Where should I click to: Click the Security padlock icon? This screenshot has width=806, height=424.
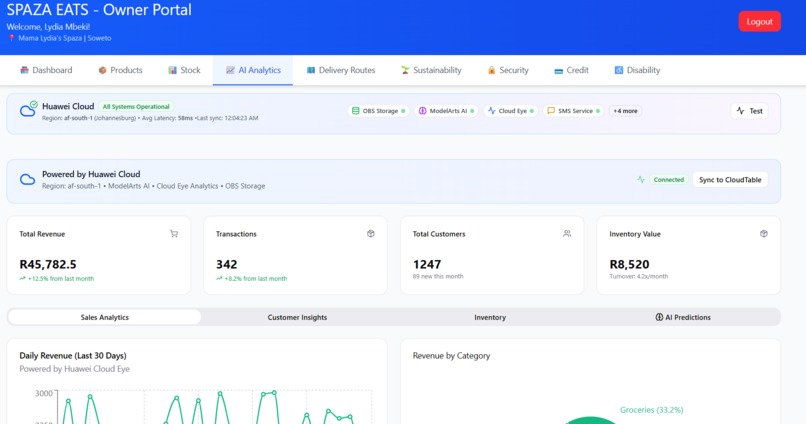(491, 70)
